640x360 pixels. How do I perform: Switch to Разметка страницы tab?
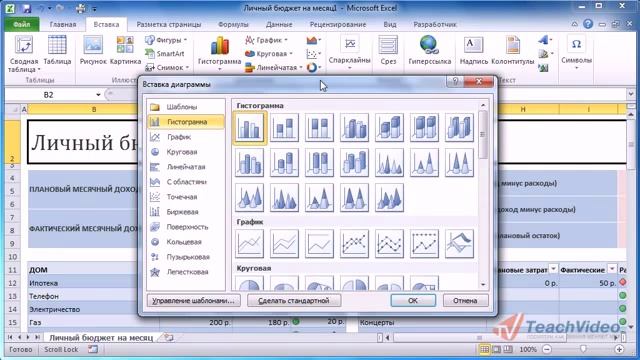(169, 24)
